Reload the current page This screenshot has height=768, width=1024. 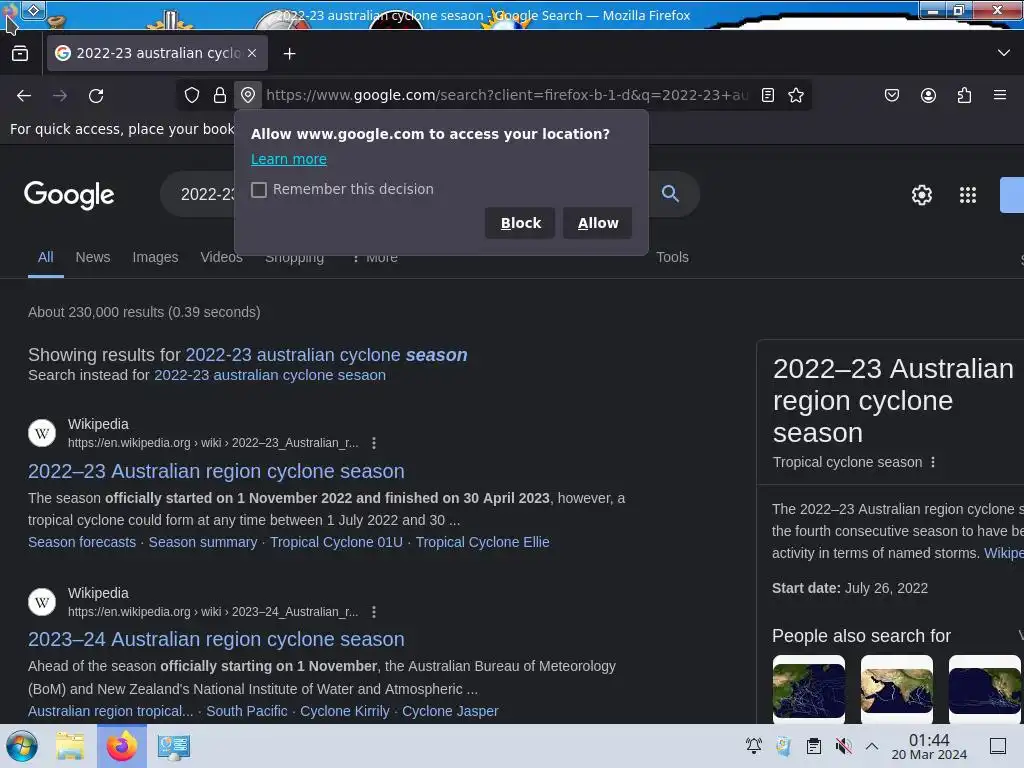point(96,96)
